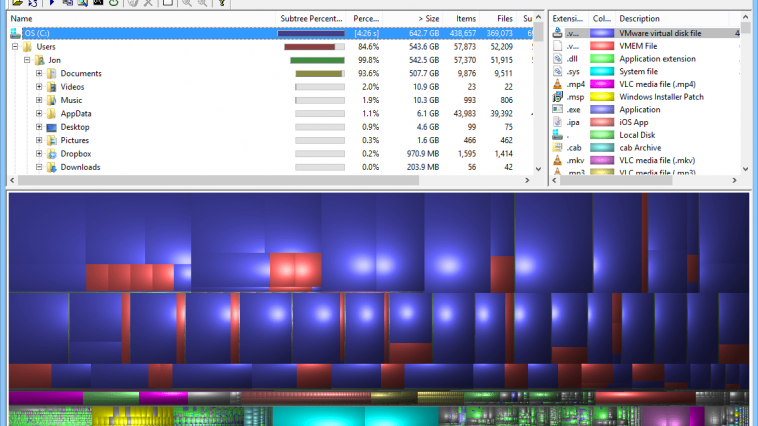
Task: Click the Open folder toolbar icon
Action: (16, 3)
